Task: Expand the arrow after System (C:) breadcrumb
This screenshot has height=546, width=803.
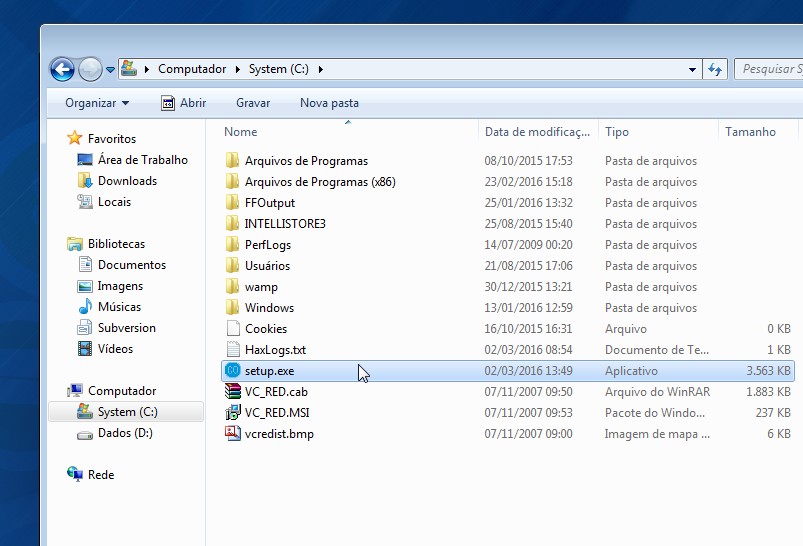Action: [321, 69]
